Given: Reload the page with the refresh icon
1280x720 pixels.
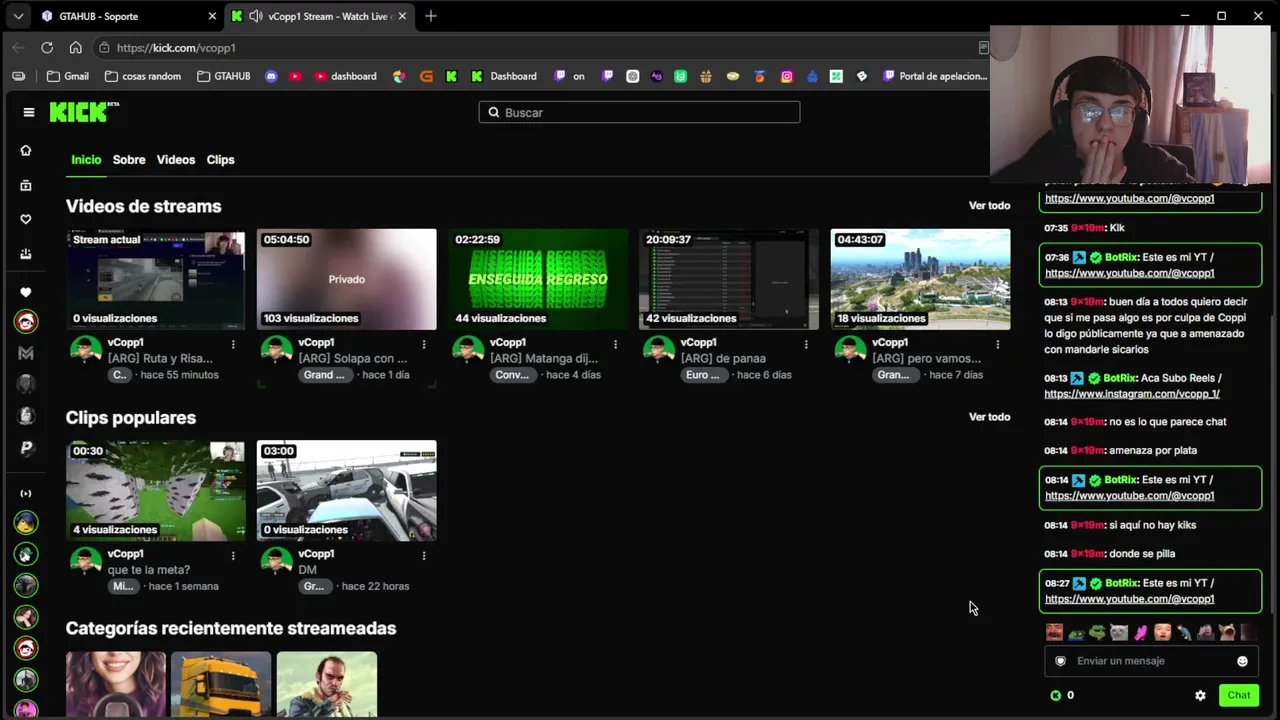Looking at the screenshot, I should (x=47, y=47).
